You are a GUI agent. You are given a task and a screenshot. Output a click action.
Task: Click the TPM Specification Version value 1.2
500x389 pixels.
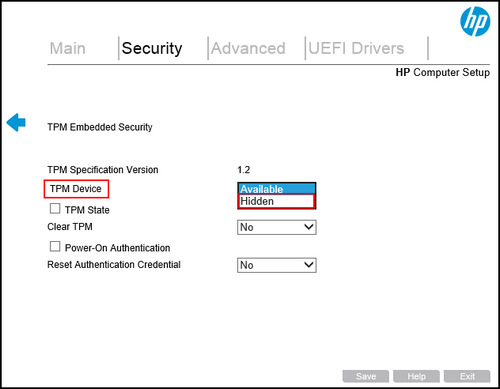pos(244,170)
